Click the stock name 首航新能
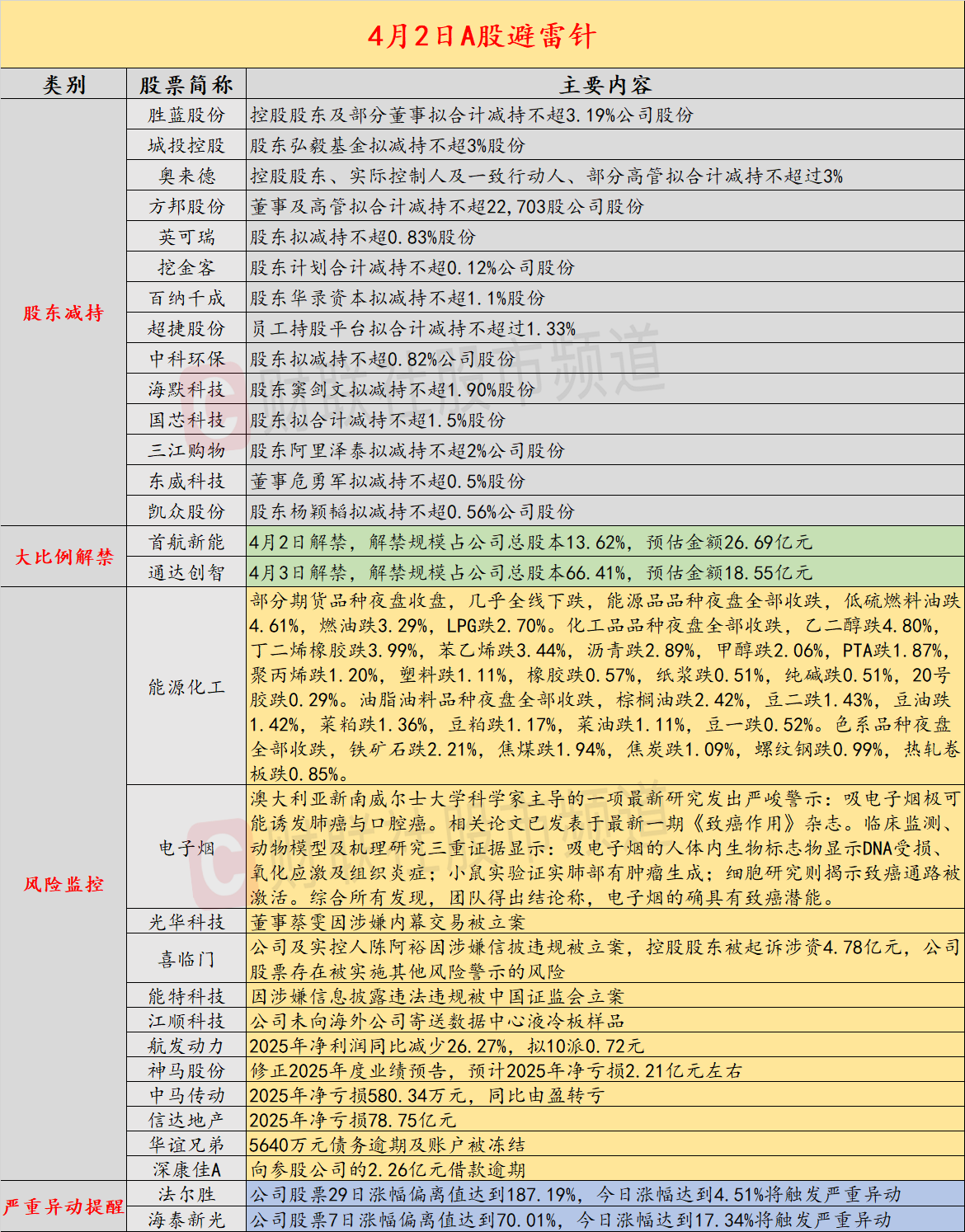The height and width of the screenshot is (1232, 965). tap(186, 543)
